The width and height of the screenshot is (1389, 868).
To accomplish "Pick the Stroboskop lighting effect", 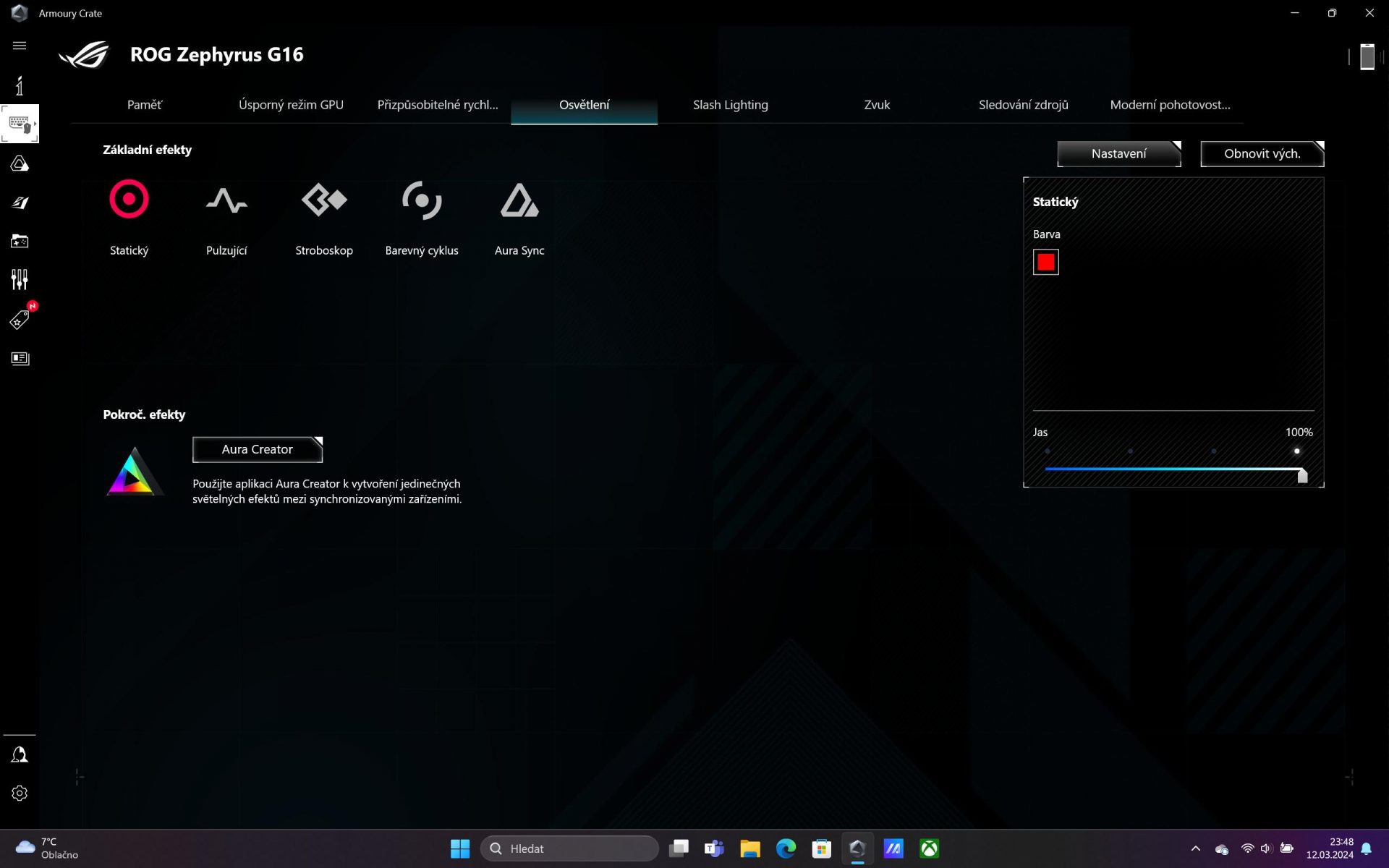I will 324,200.
